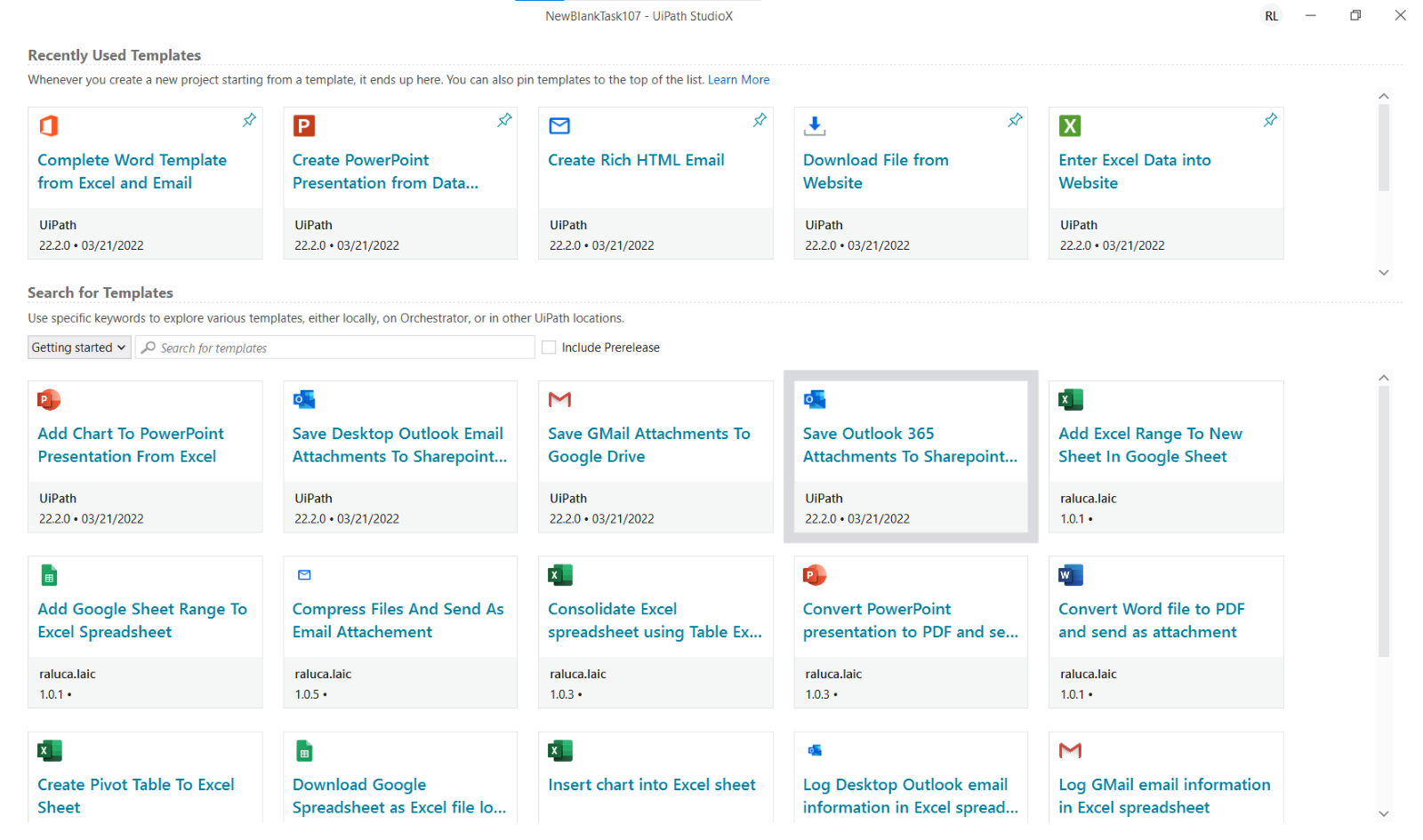Viewport: 1423px width, 840px height.
Task: Open Download File from Website template title
Action: click(875, 172)
